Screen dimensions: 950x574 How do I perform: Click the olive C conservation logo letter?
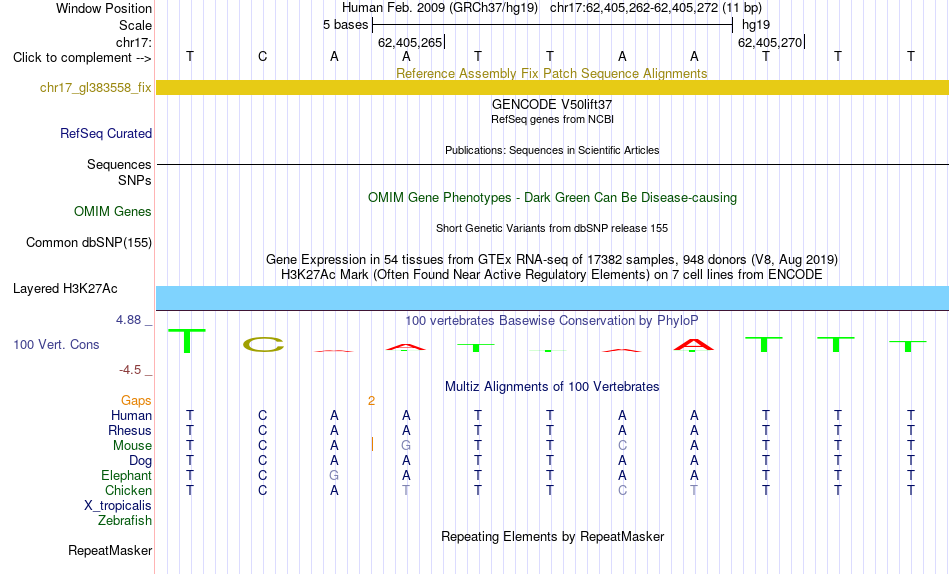point(263,344)
